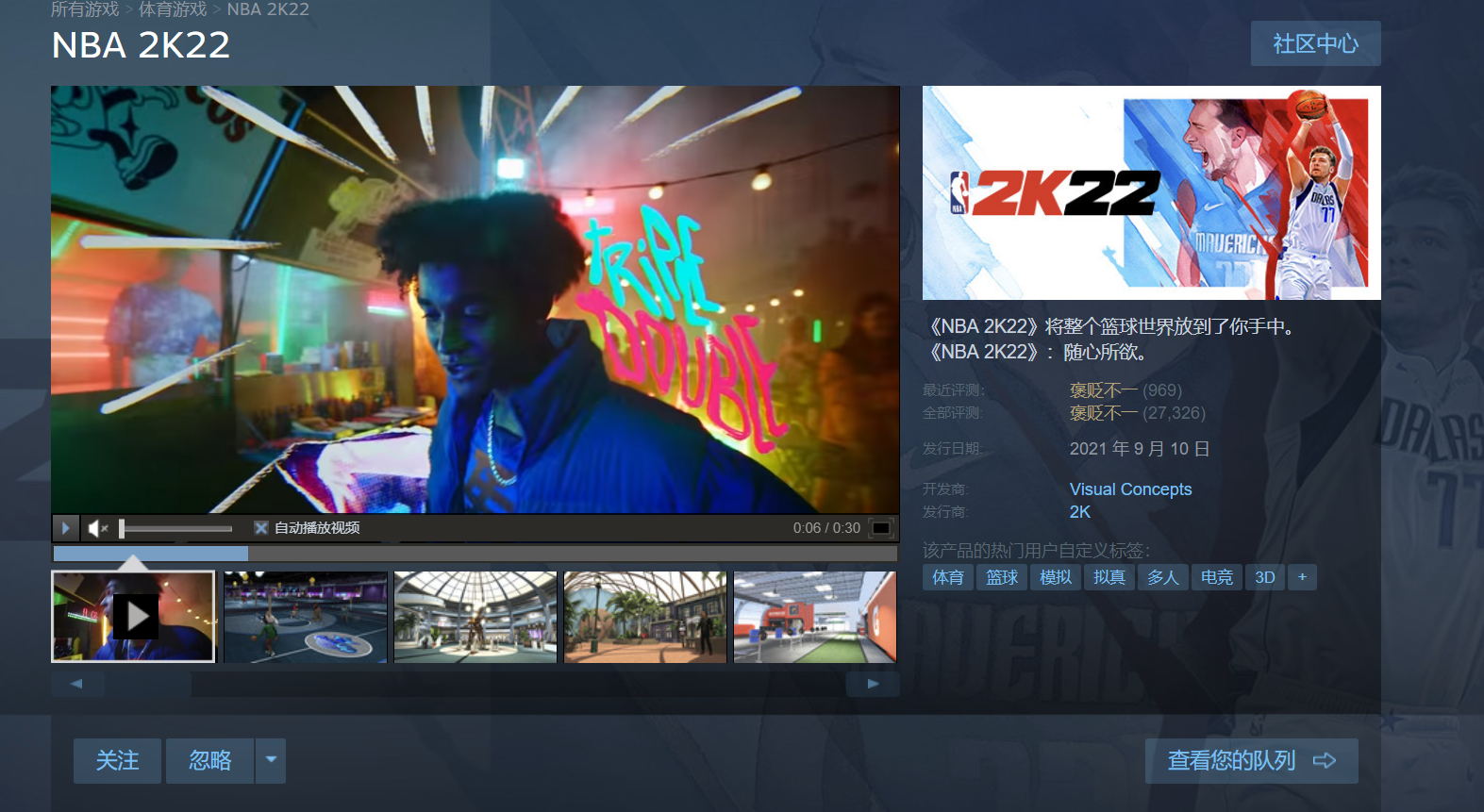Image resolution: width=1484 pixels, height=812 pixels.
Task: Open the glass dome atrium screenshot thumbnail
Action: coord(475,617)
